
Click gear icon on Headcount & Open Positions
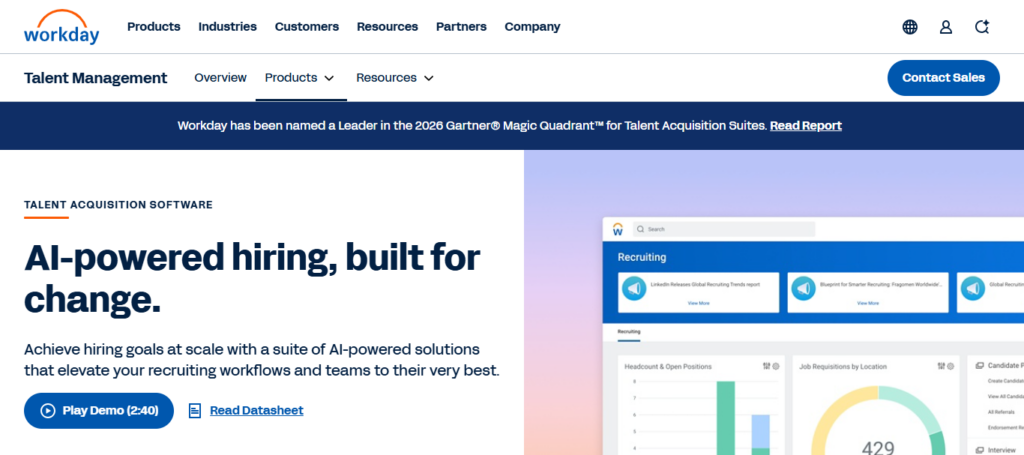(x=776, y=366)
